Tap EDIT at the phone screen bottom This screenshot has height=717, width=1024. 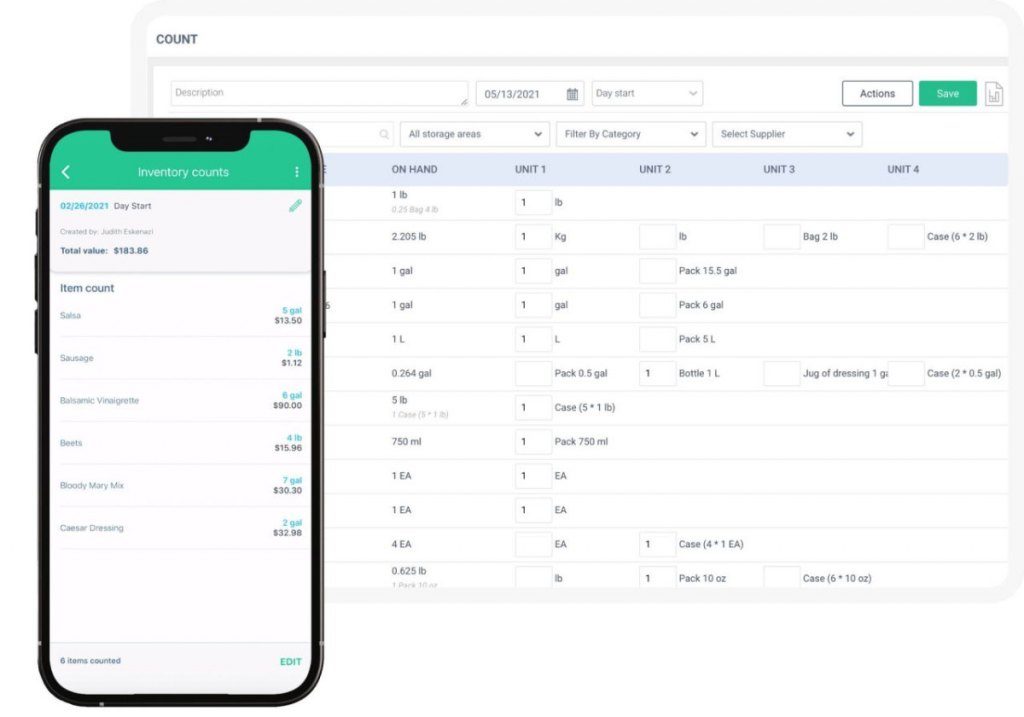pyautogui.click(x=290, y=661)
